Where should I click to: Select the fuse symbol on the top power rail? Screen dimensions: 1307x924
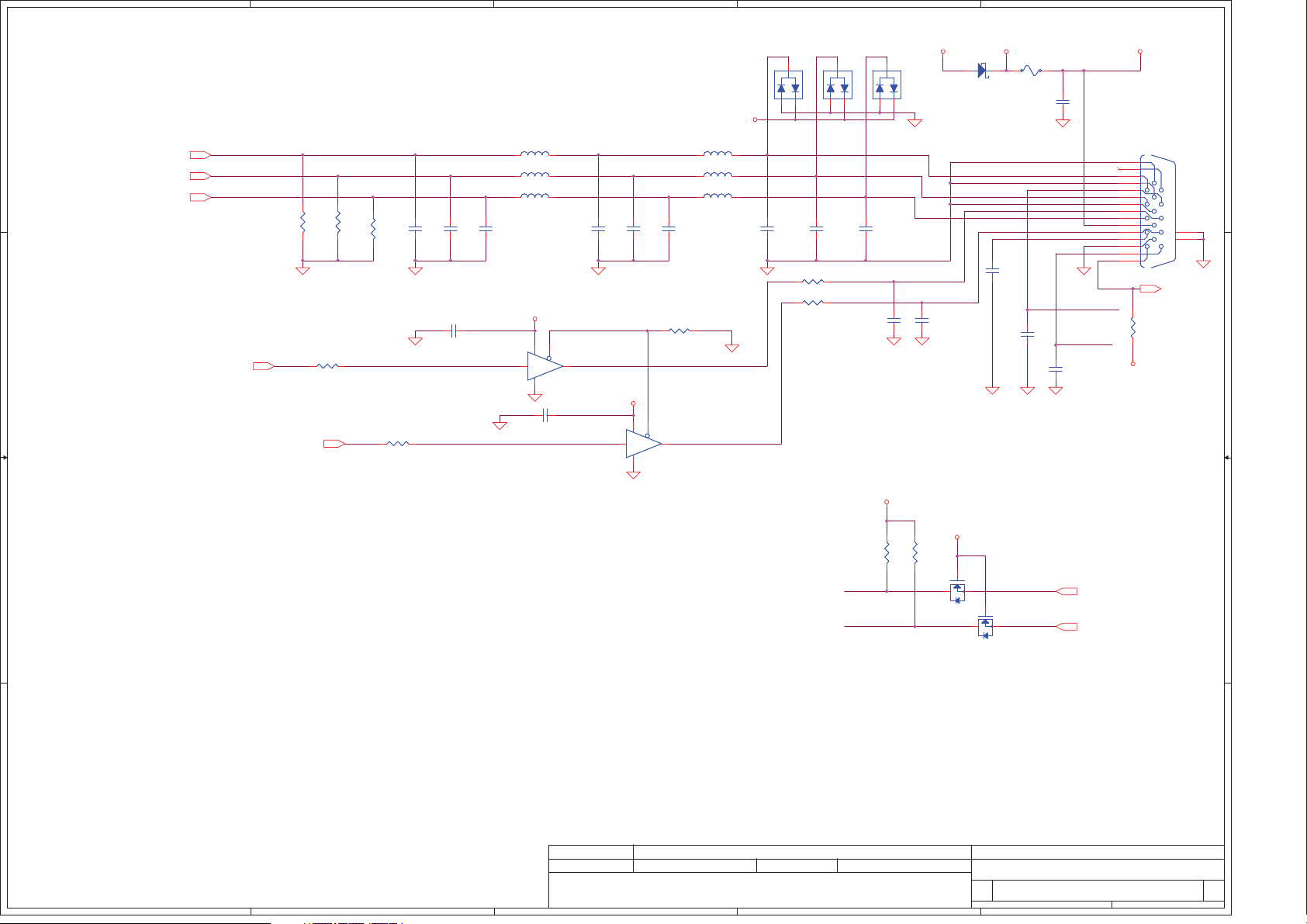coord(1030,71)
